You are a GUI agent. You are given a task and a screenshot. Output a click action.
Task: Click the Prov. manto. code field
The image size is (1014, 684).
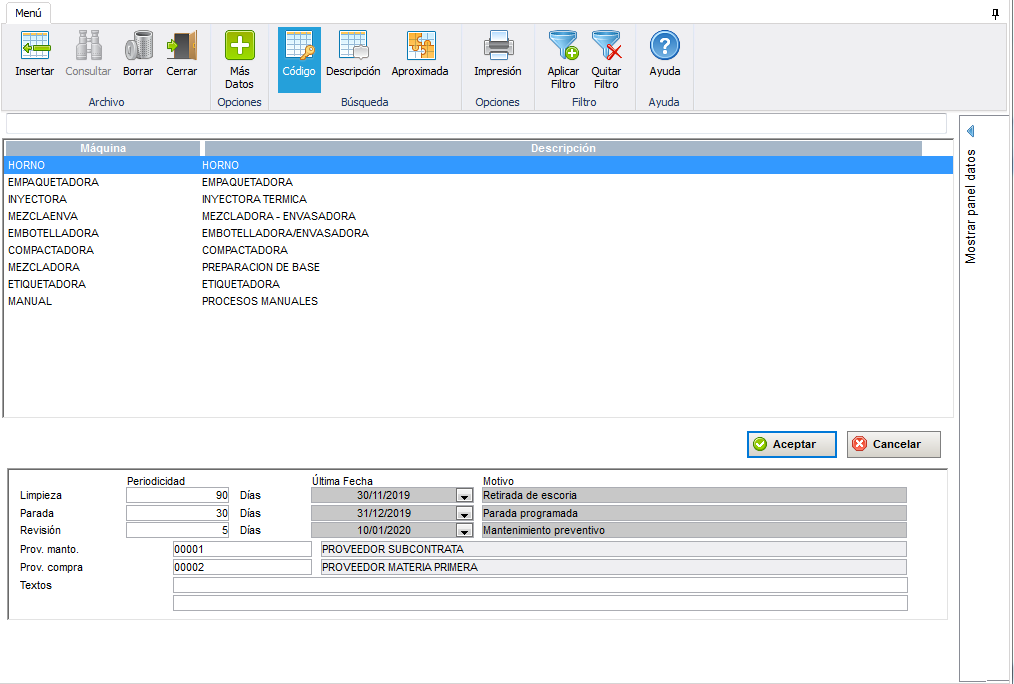coord(242,549)
